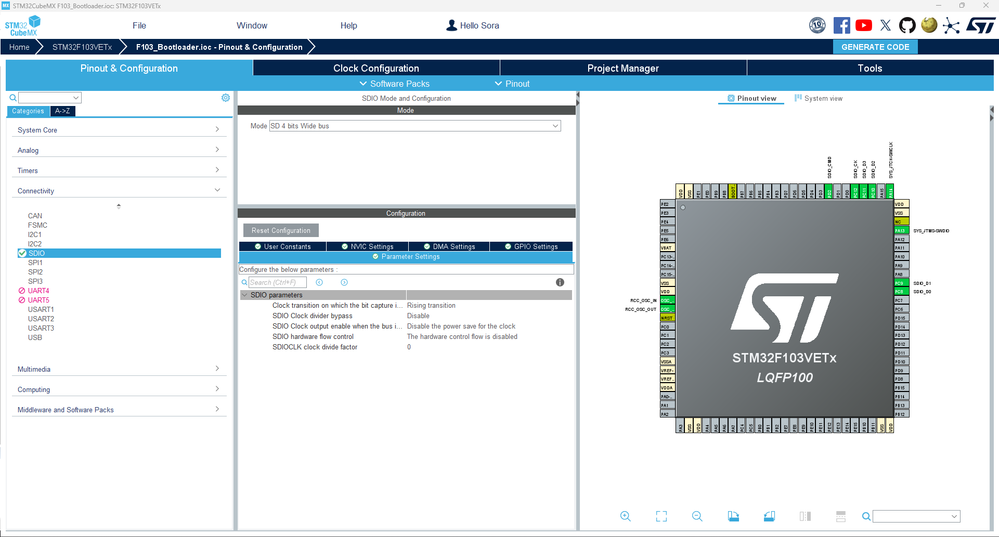
Task: Switch to the Clock Configuration tab
Action: [x=376, y=68]
